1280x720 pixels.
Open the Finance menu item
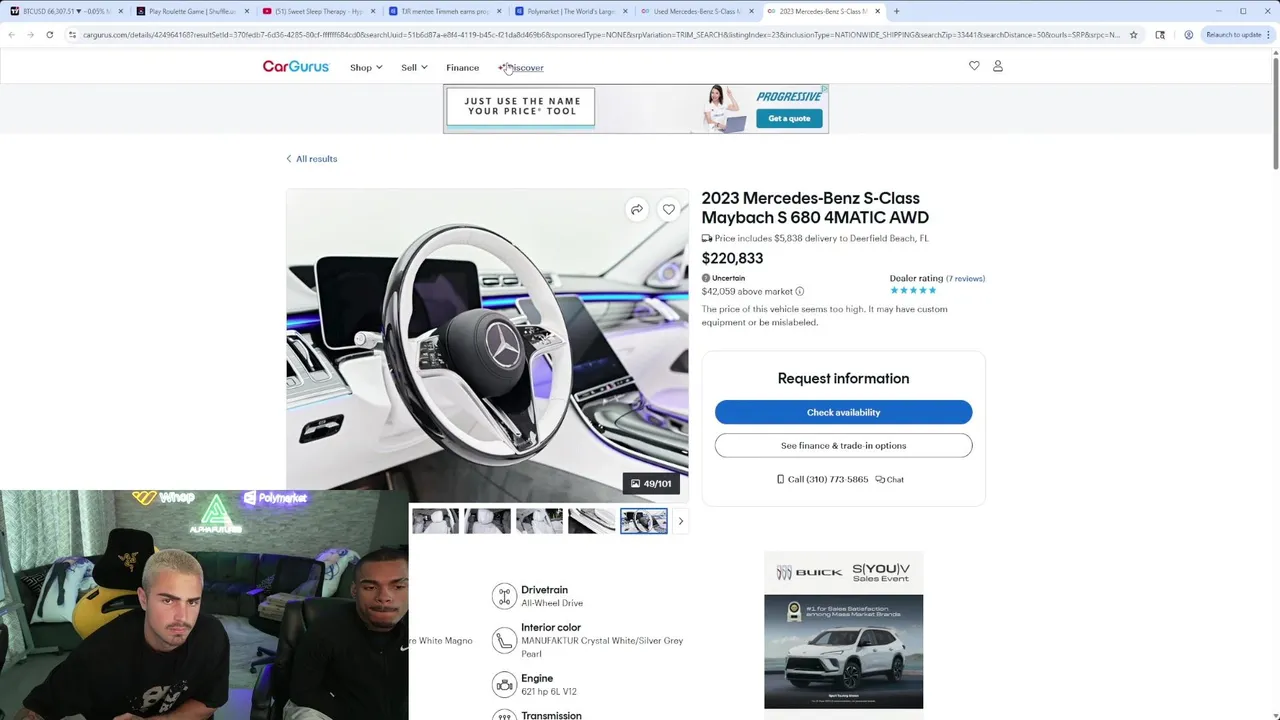462,68
